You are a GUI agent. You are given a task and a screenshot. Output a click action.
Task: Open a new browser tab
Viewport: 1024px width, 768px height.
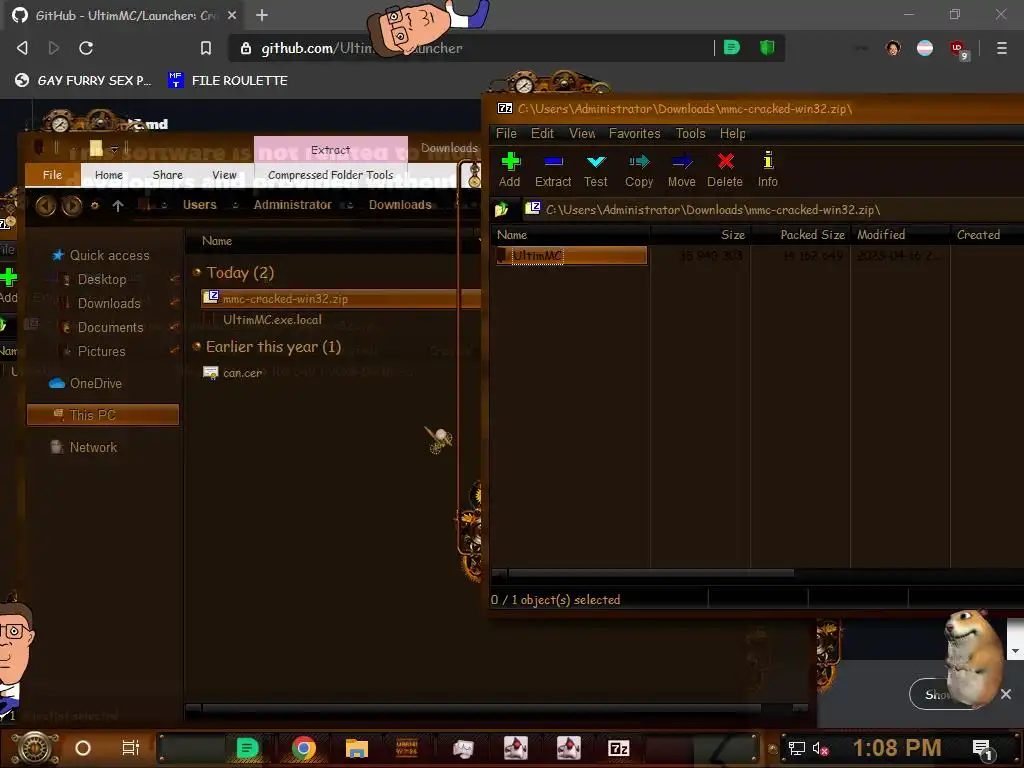pos(262,15)
